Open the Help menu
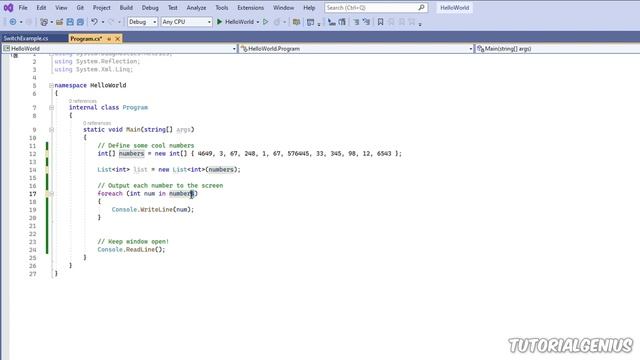The height and width of the screenshot is (360, 640). coord(309,7)
